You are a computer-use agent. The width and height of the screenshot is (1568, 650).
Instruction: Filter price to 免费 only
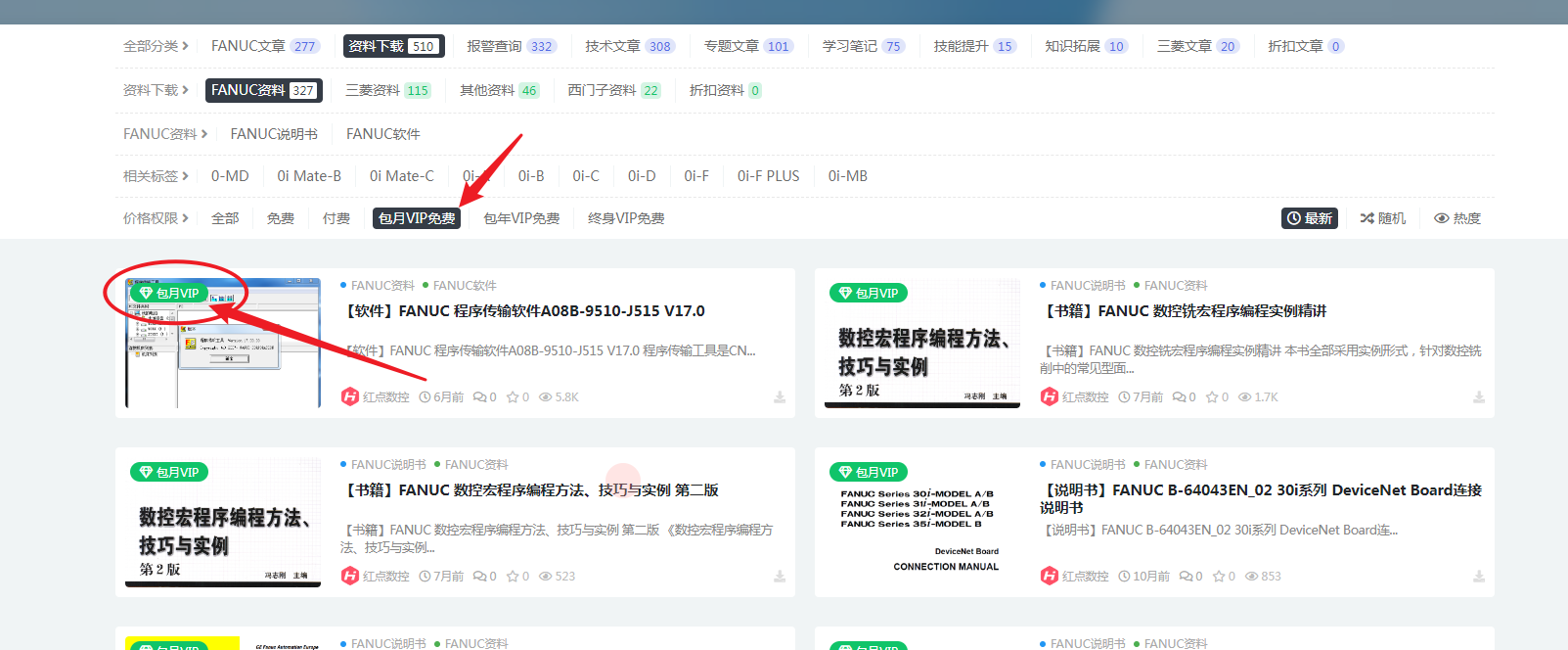click(281, 218)
